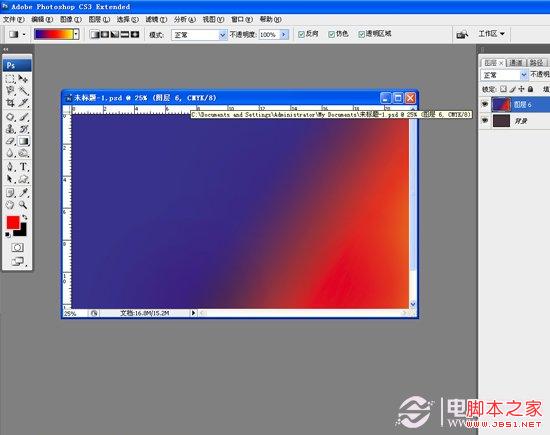Screen dimensions: 550x435
Task: Select the Zoom tool
Action: 23,205
